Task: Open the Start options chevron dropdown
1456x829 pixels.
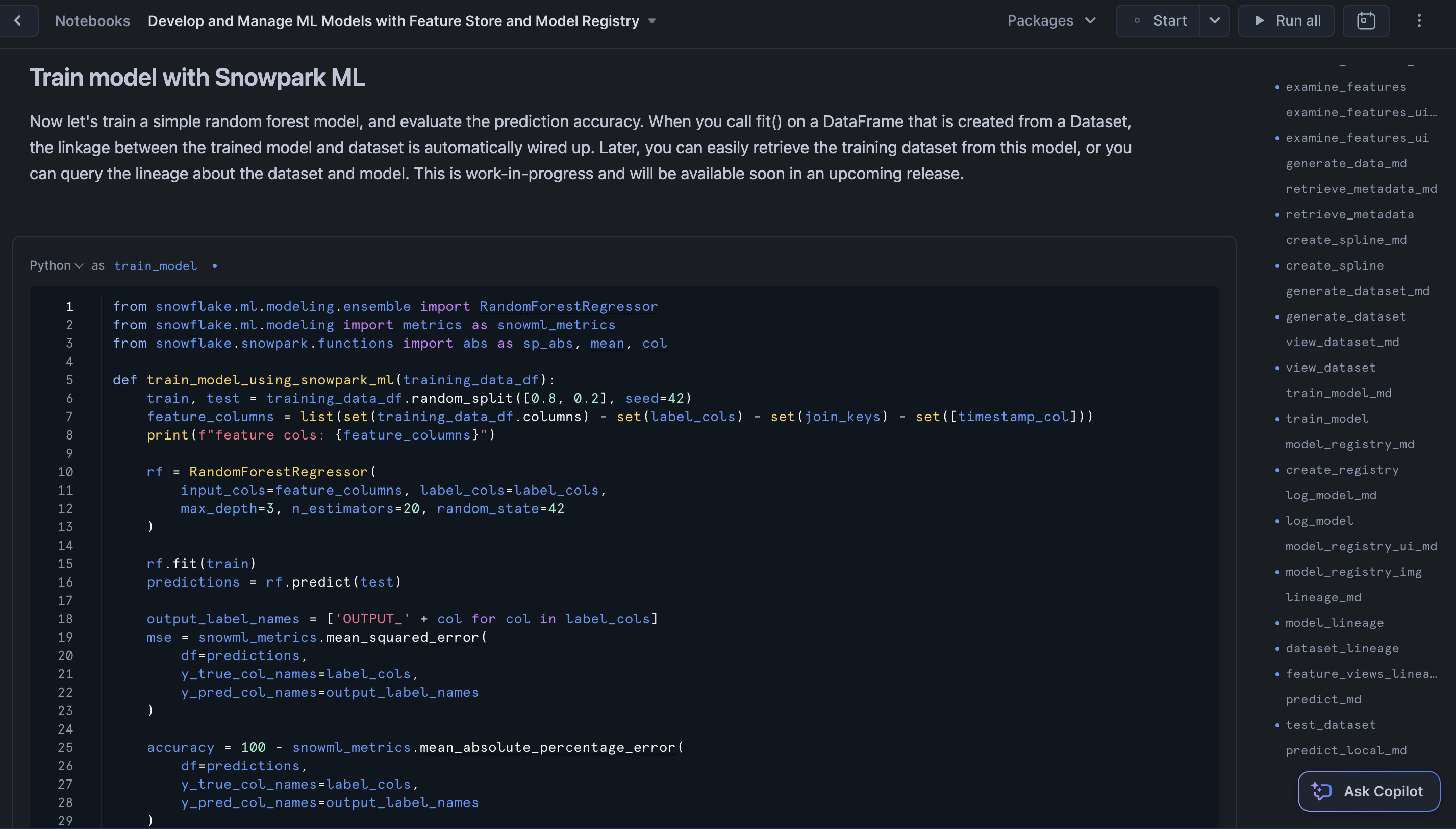Action: click(1214, 21)
